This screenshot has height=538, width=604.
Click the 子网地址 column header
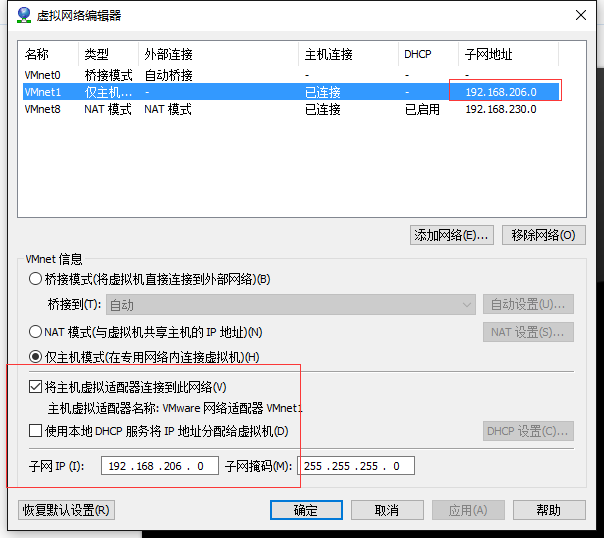pos(509,54)
